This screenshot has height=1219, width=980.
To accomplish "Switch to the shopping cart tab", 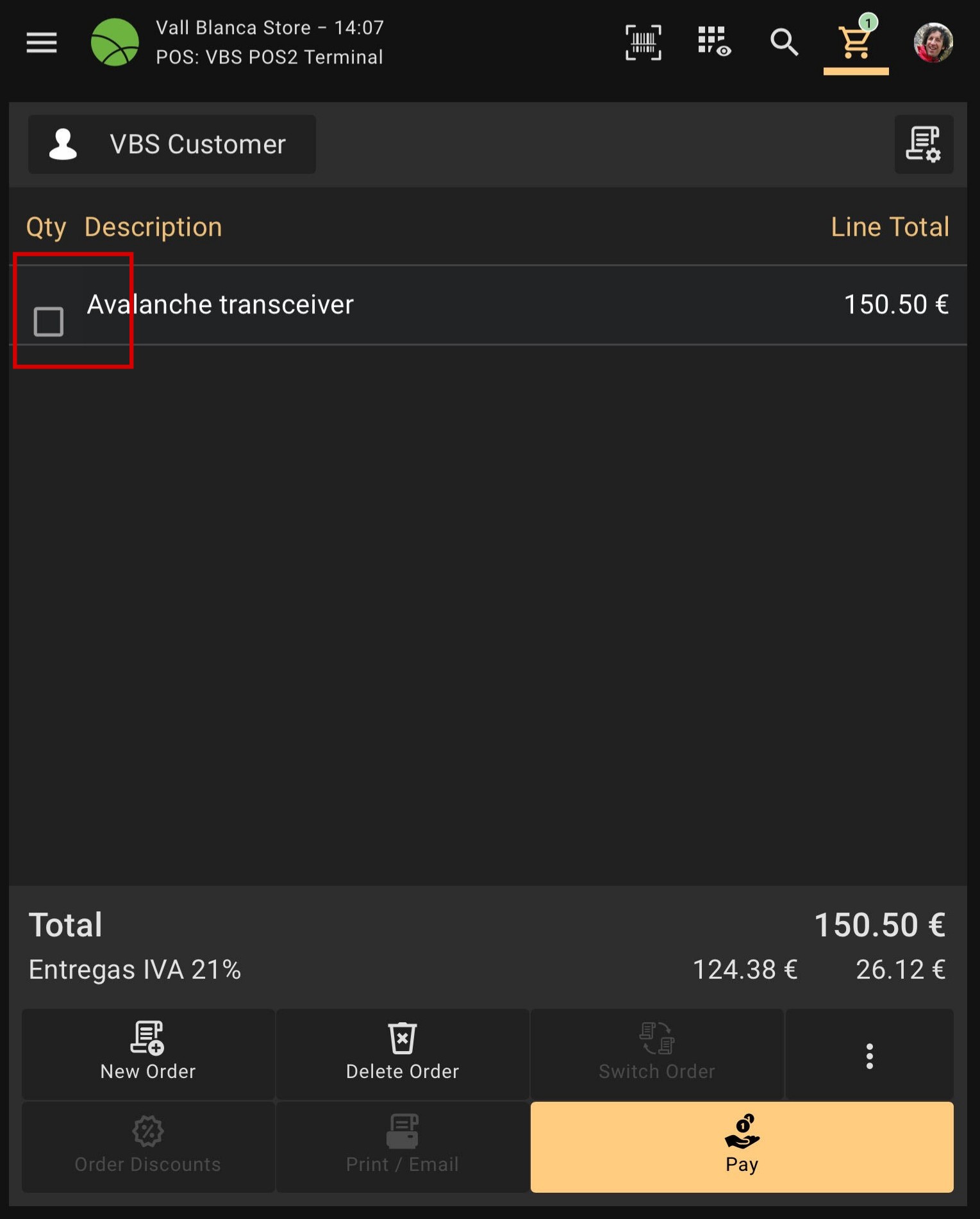I will tap(856, 43).
